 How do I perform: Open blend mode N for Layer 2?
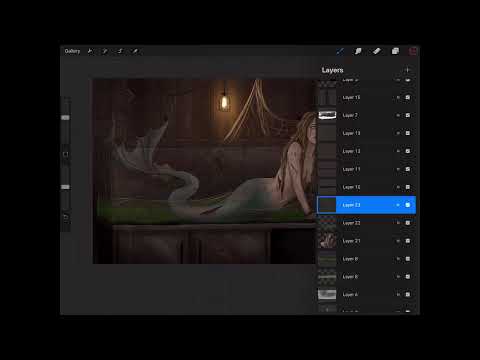click(x=398, y=115)
